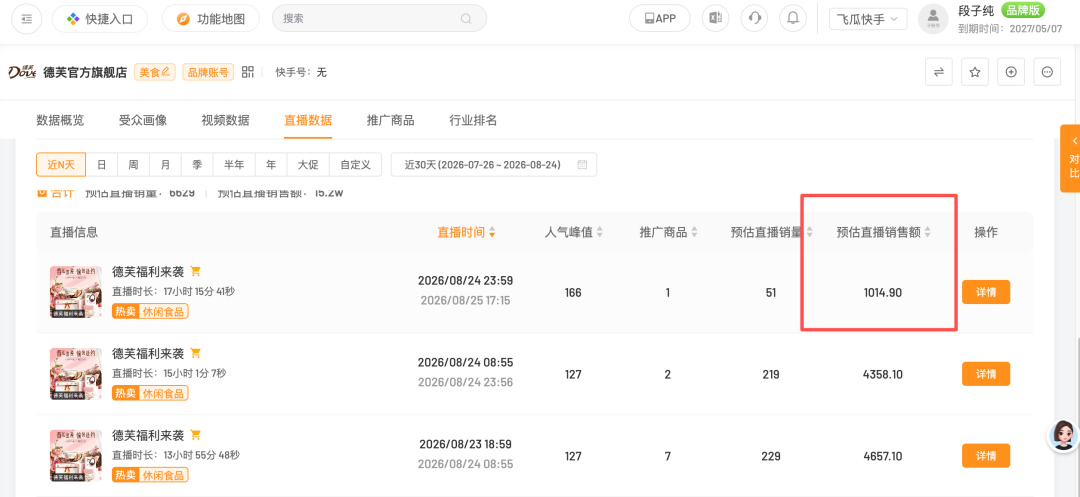
Task: Click the 4358.10 sales amount
Action: pyautogui.click(x=883, y=374)
